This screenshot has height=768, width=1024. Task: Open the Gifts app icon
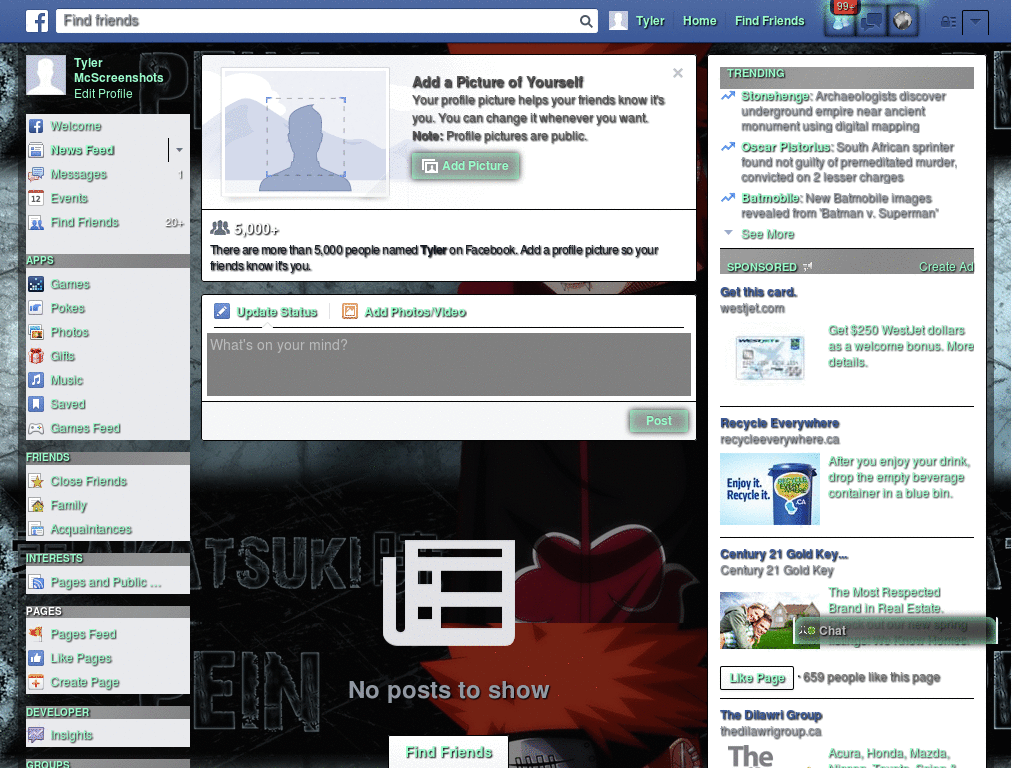tap(36, 356)
